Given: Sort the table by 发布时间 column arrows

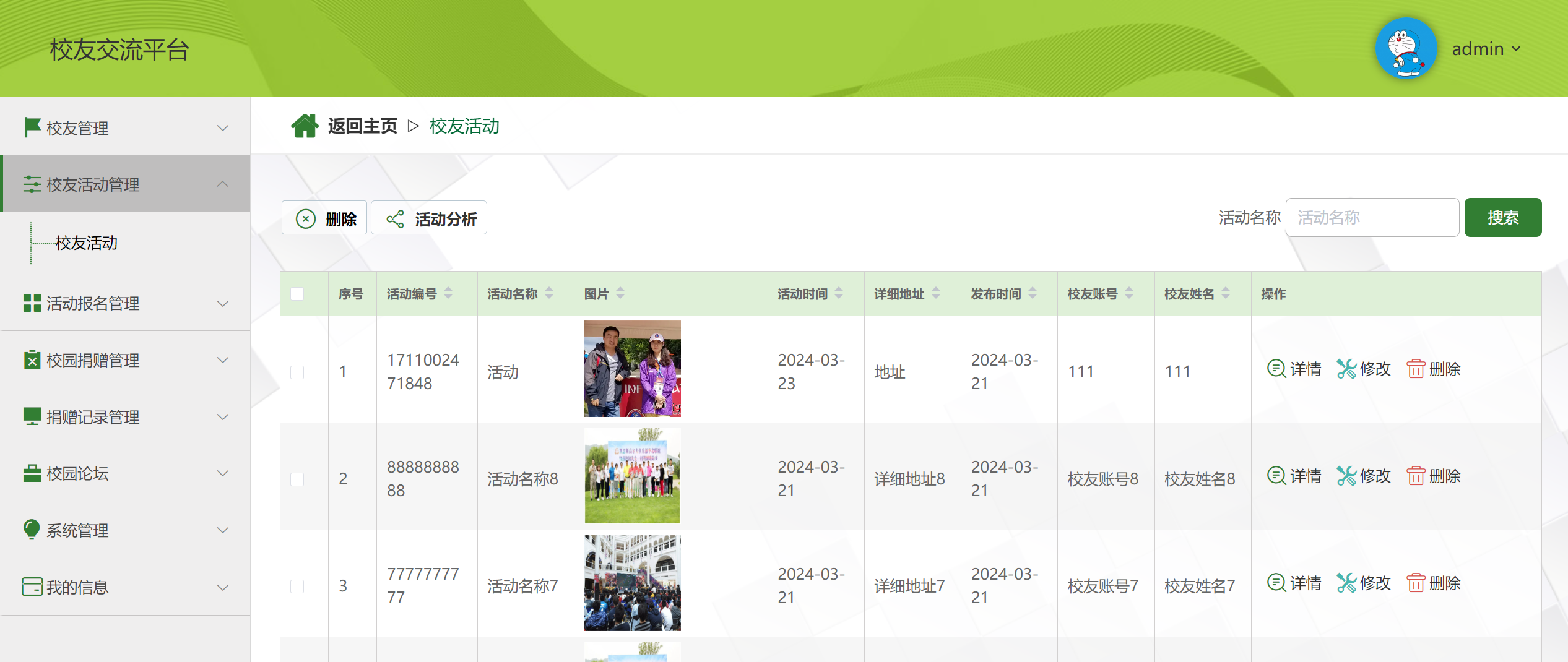Looking at the screenshot, I should [x=1033, y=294].
